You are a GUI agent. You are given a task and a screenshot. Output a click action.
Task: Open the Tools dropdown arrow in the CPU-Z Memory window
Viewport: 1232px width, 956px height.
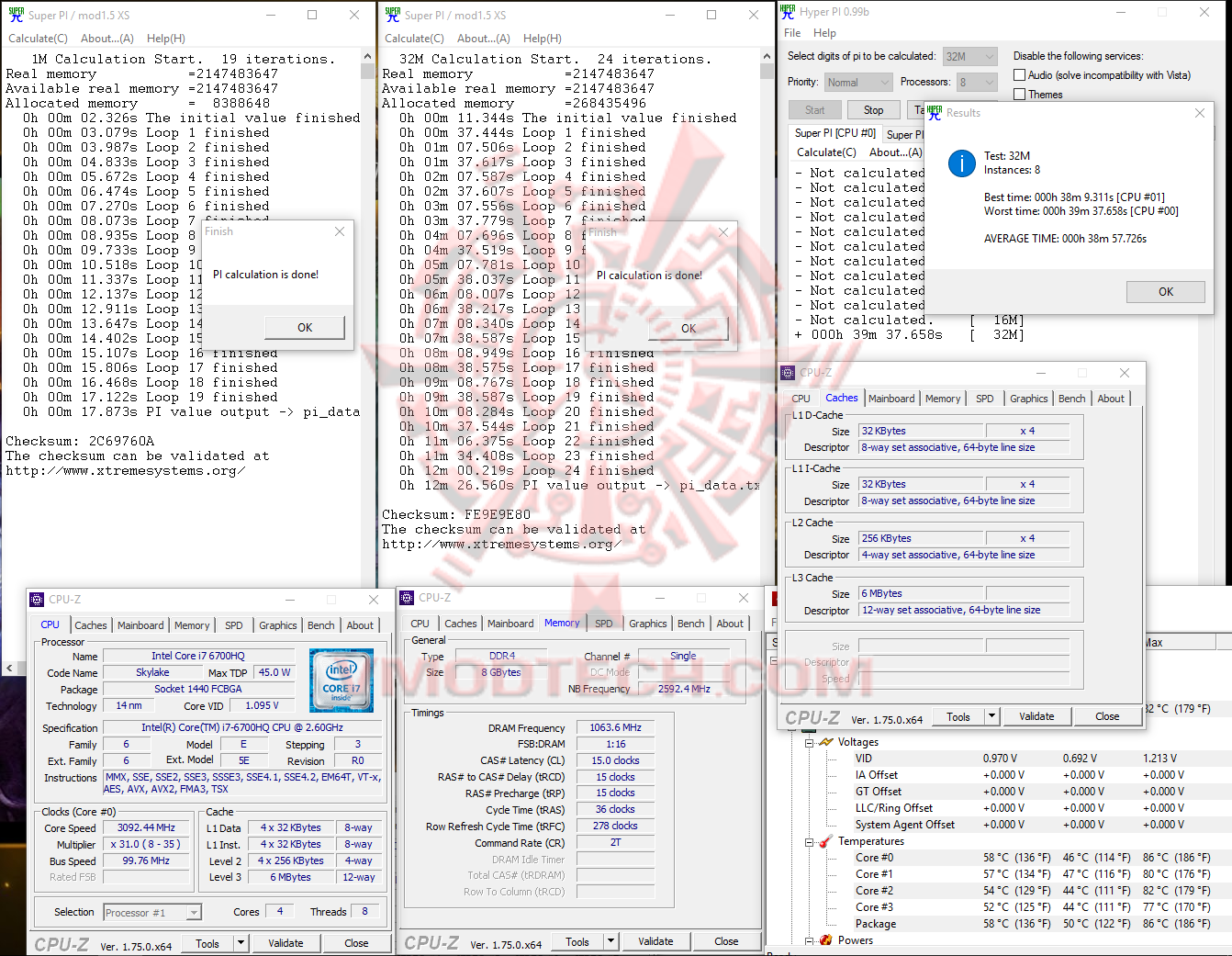pos(610,941)
